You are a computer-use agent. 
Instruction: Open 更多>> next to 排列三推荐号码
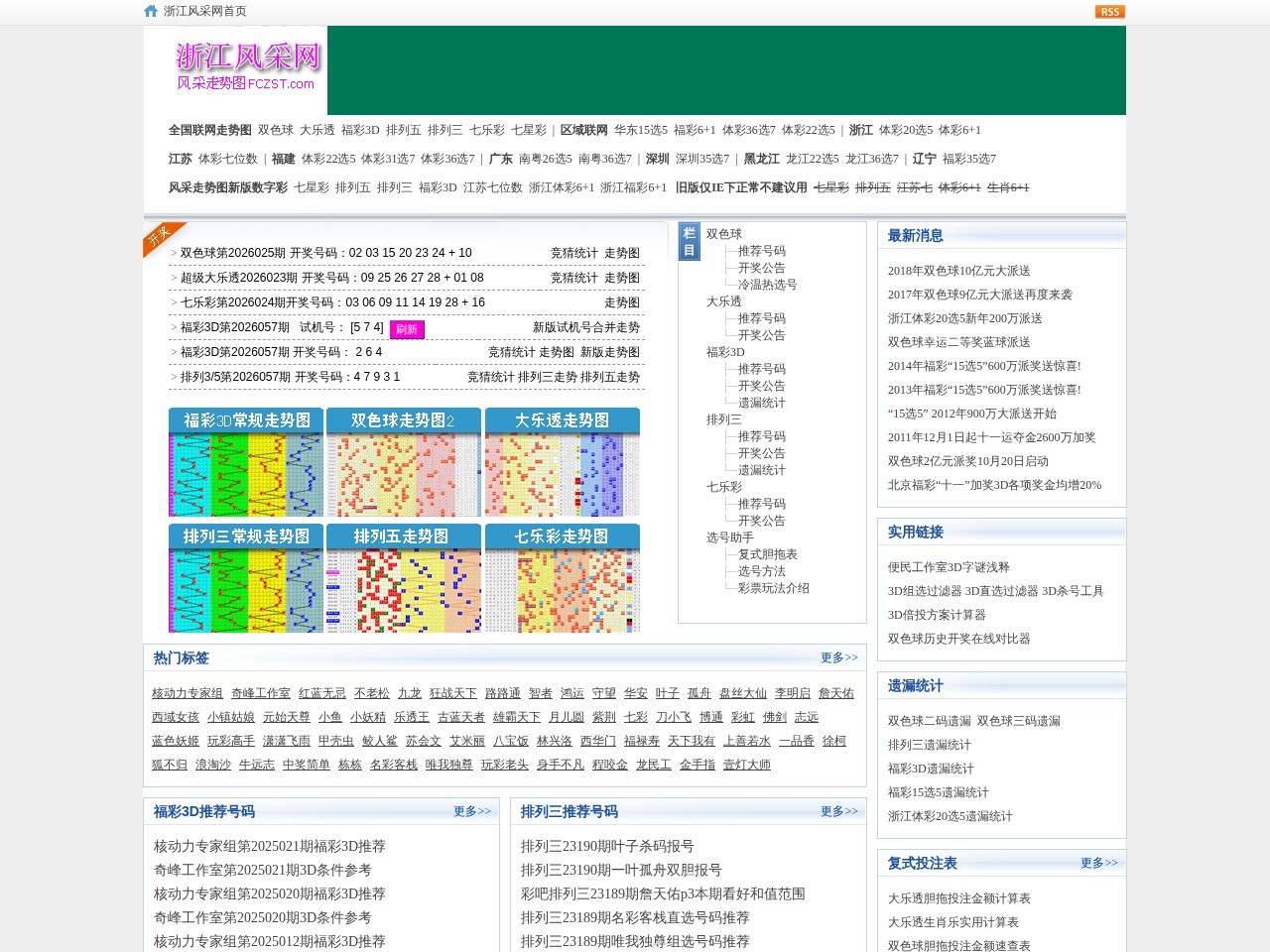[x=838, y=811]
